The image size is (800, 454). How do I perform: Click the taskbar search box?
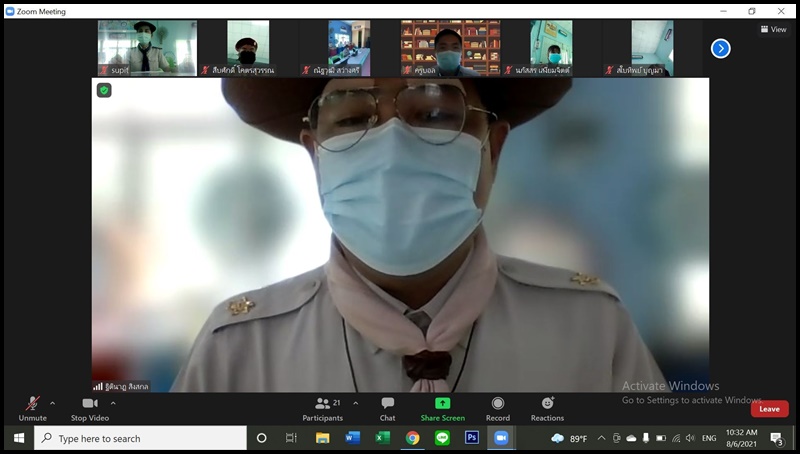pyautogui.click(x=140, y=438)
